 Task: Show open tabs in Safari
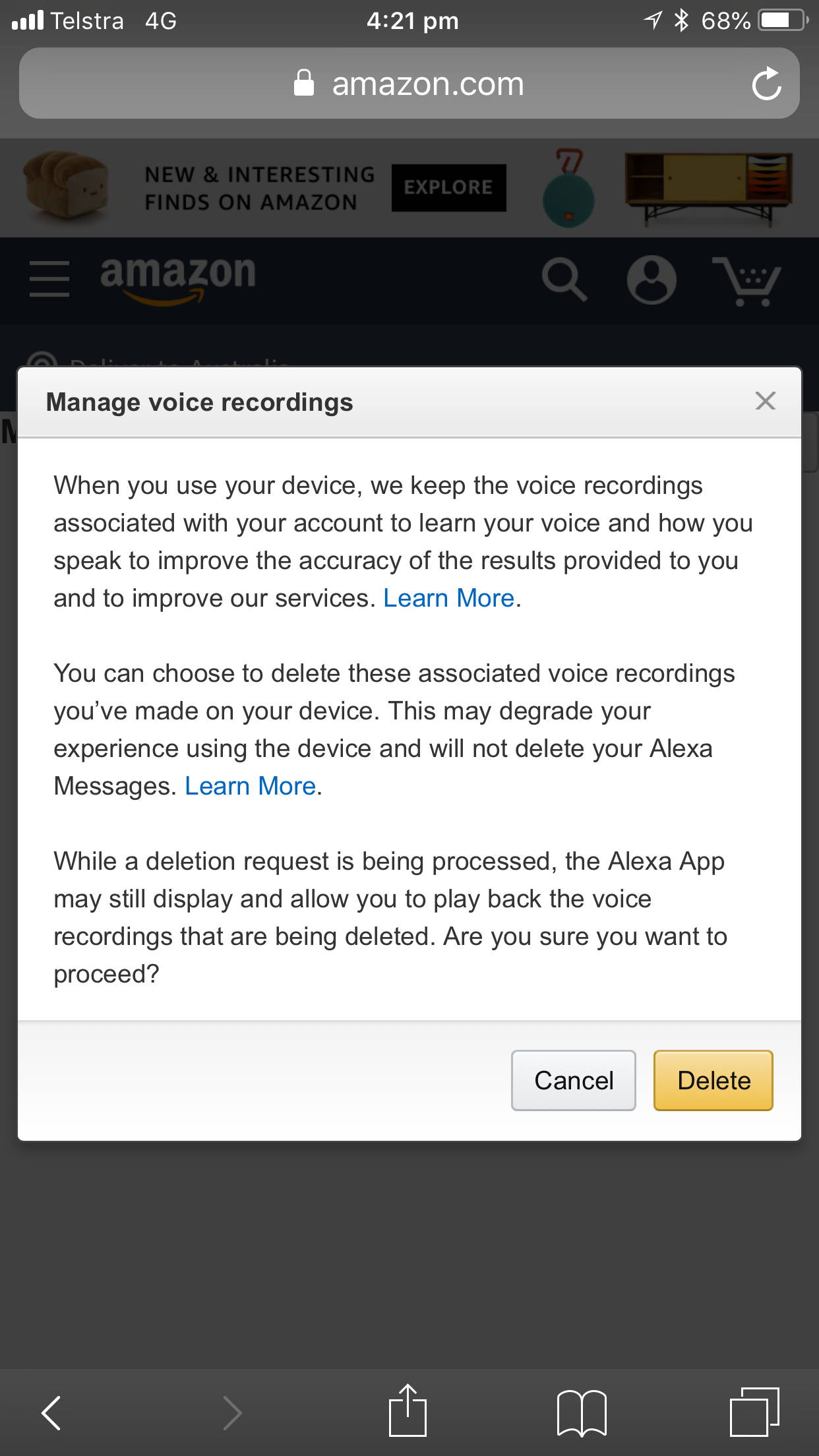point(755,1411)
